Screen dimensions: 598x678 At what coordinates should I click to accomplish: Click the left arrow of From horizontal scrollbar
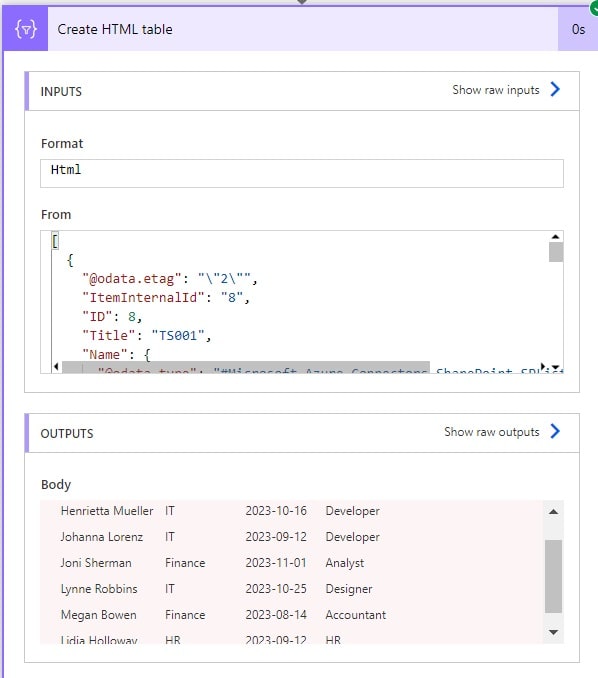tap(56, 367)
